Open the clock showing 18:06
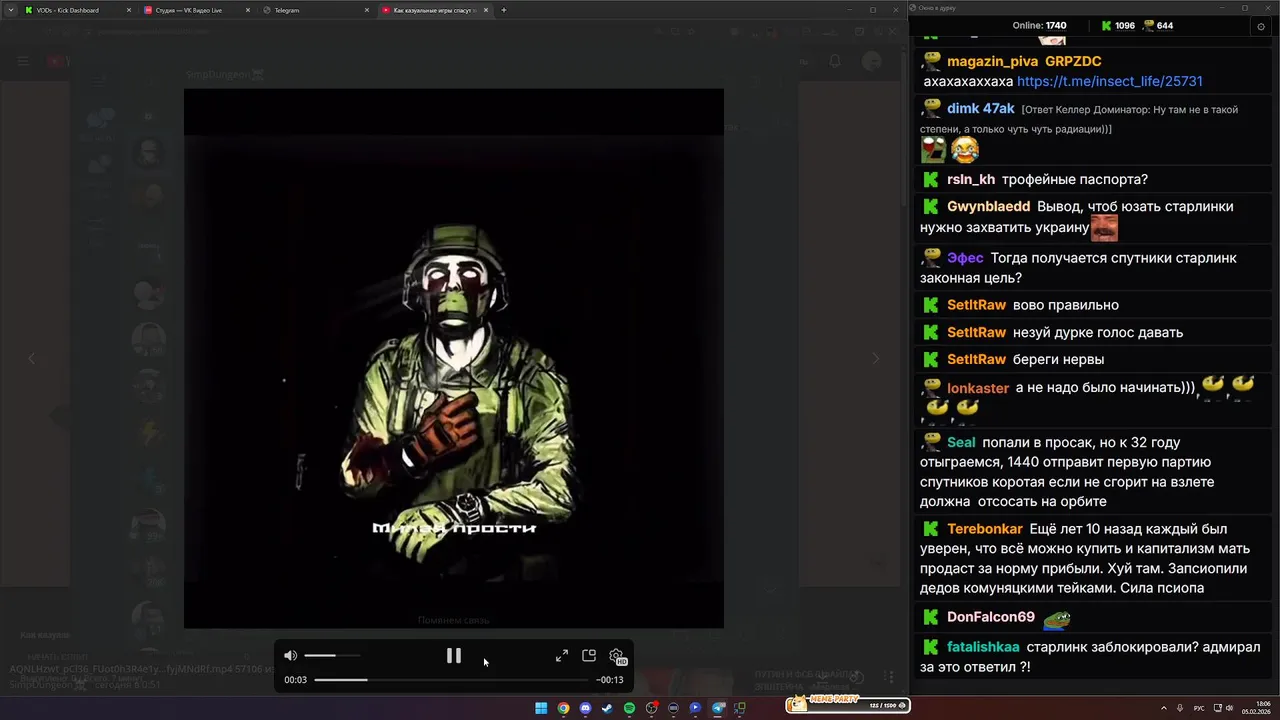This screenshot has height=720, width=1280. point(1256,708)
